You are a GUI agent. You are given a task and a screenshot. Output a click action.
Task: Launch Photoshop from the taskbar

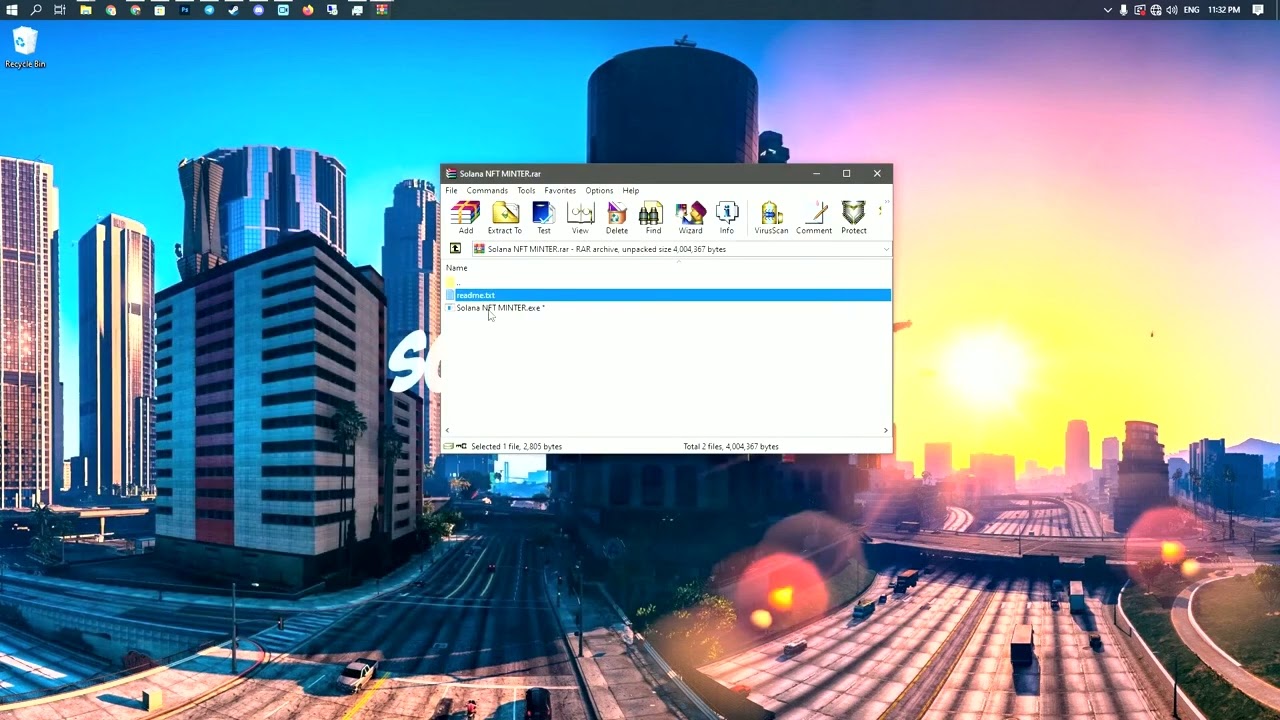coord(185,10)
